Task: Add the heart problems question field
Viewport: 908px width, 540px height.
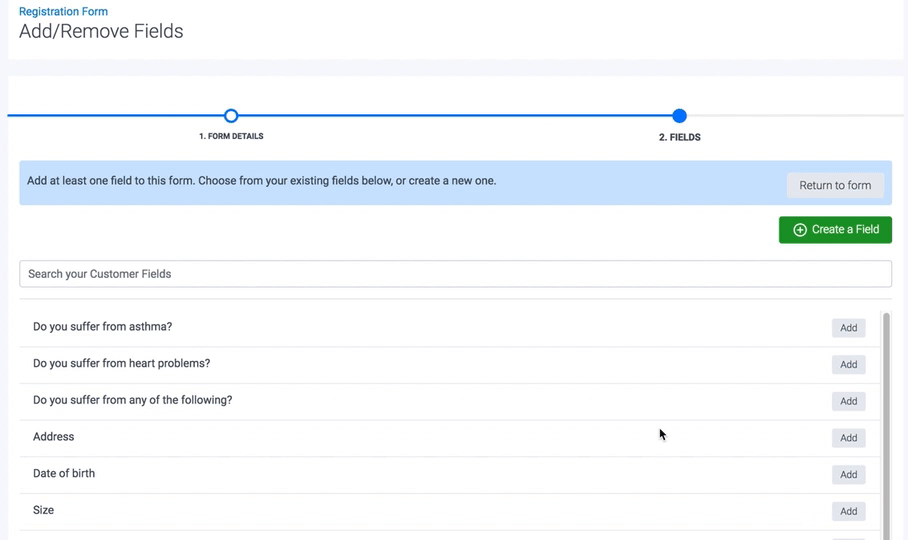Action: [x=848, y=365]
